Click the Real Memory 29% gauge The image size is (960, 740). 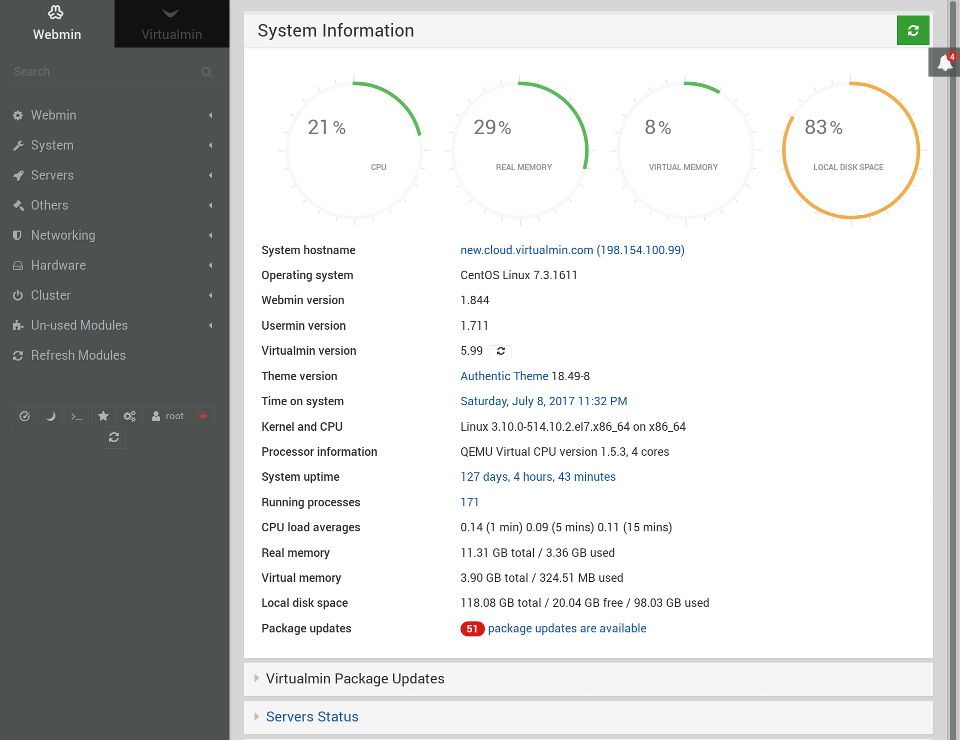click(x=520, y=149)
